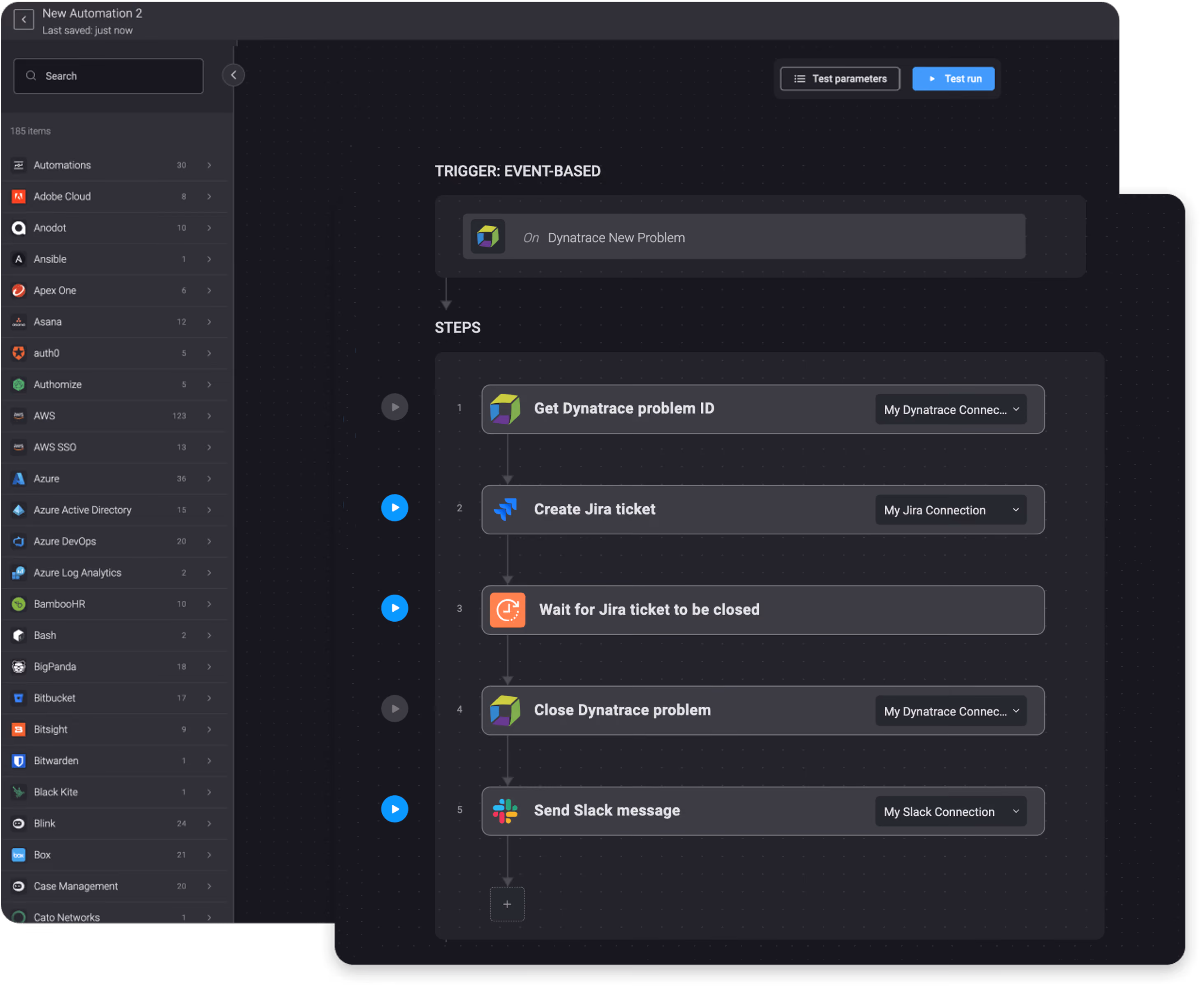Viewport: 1204px width, 989px height.
Task: Select the Dynatrace New Problem trigger
Action: coord(745,237)
